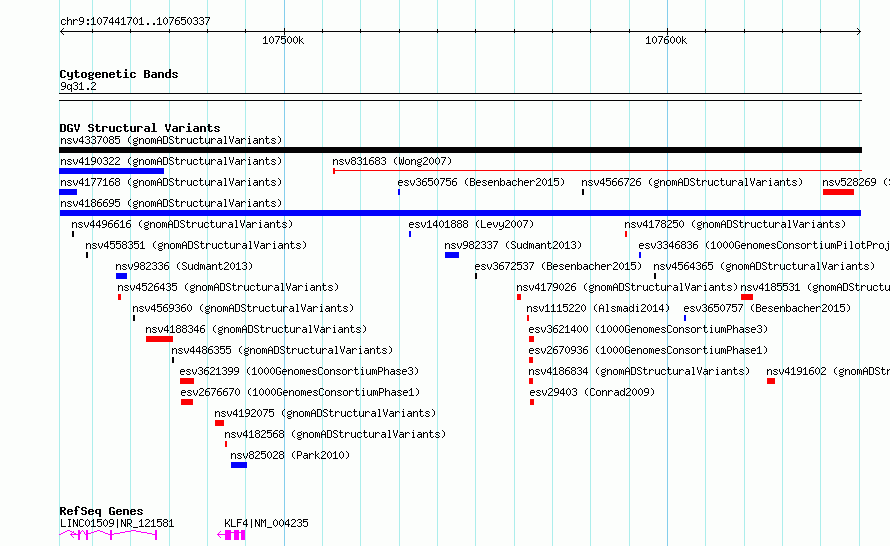Select the nsv825028 blue bar

tap(239, 465)
